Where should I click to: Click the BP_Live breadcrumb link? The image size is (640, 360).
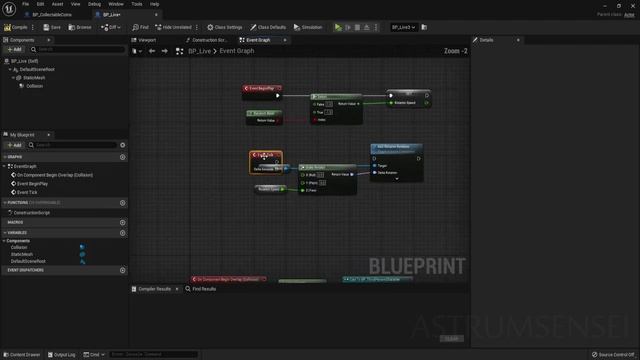point(200,51)
